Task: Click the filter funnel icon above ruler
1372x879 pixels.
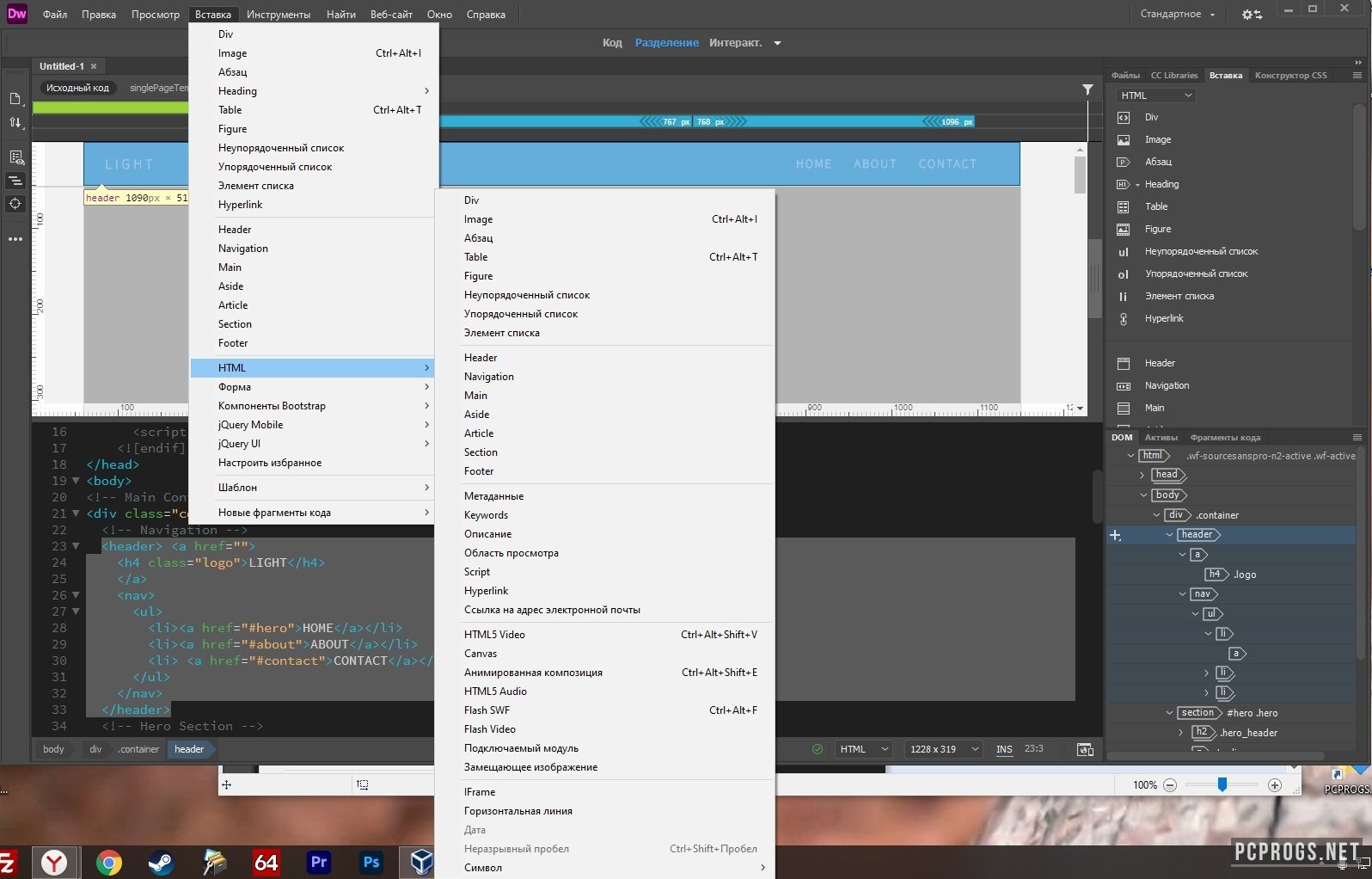Action: (1087, 89)
